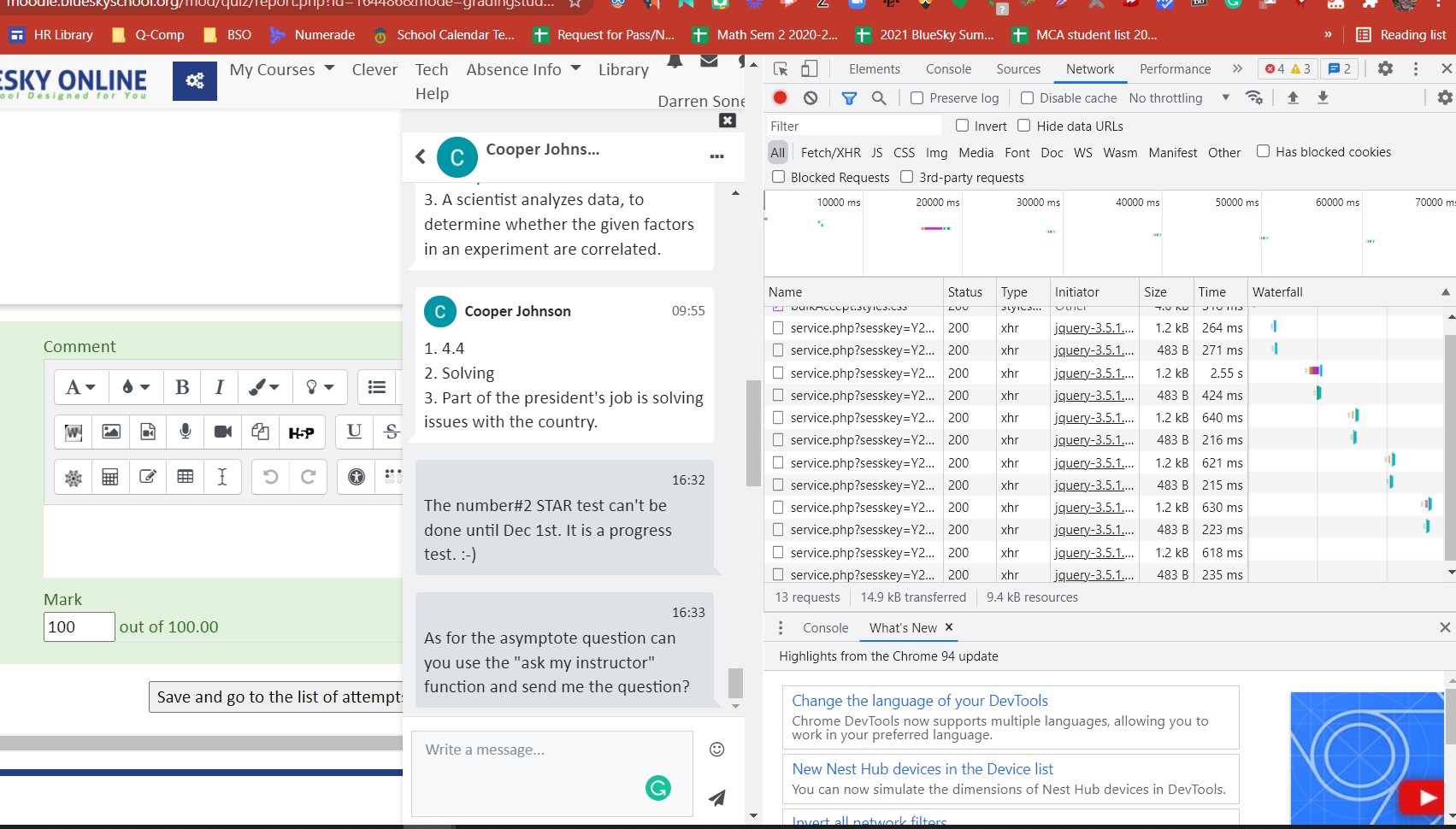This screenshot has height=829, width=1456.
Task: Check Hide data URLs
Action: click(1023, 126)
